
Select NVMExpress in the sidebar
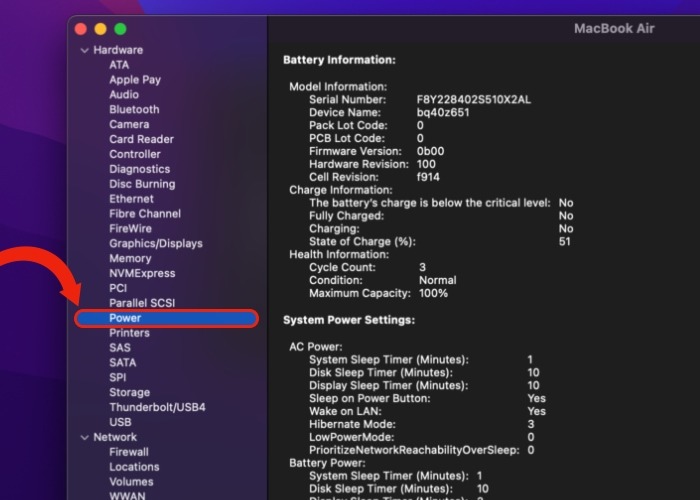142,273
